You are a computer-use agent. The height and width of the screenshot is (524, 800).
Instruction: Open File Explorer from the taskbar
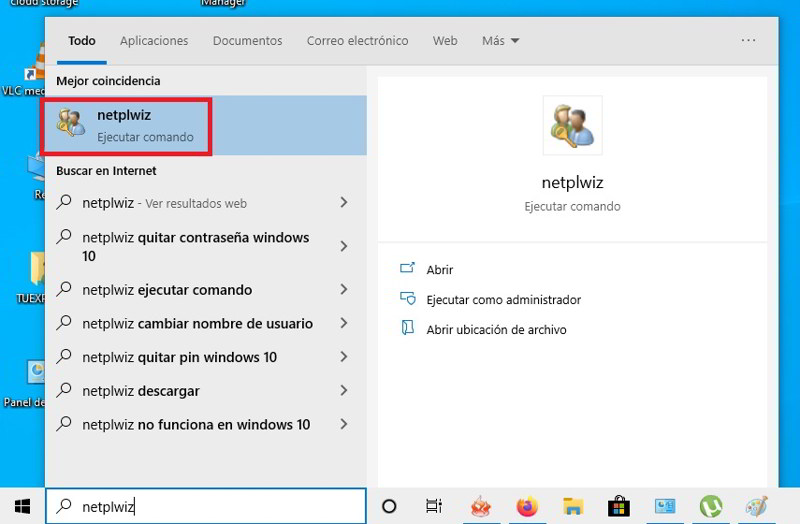(573, 506)
